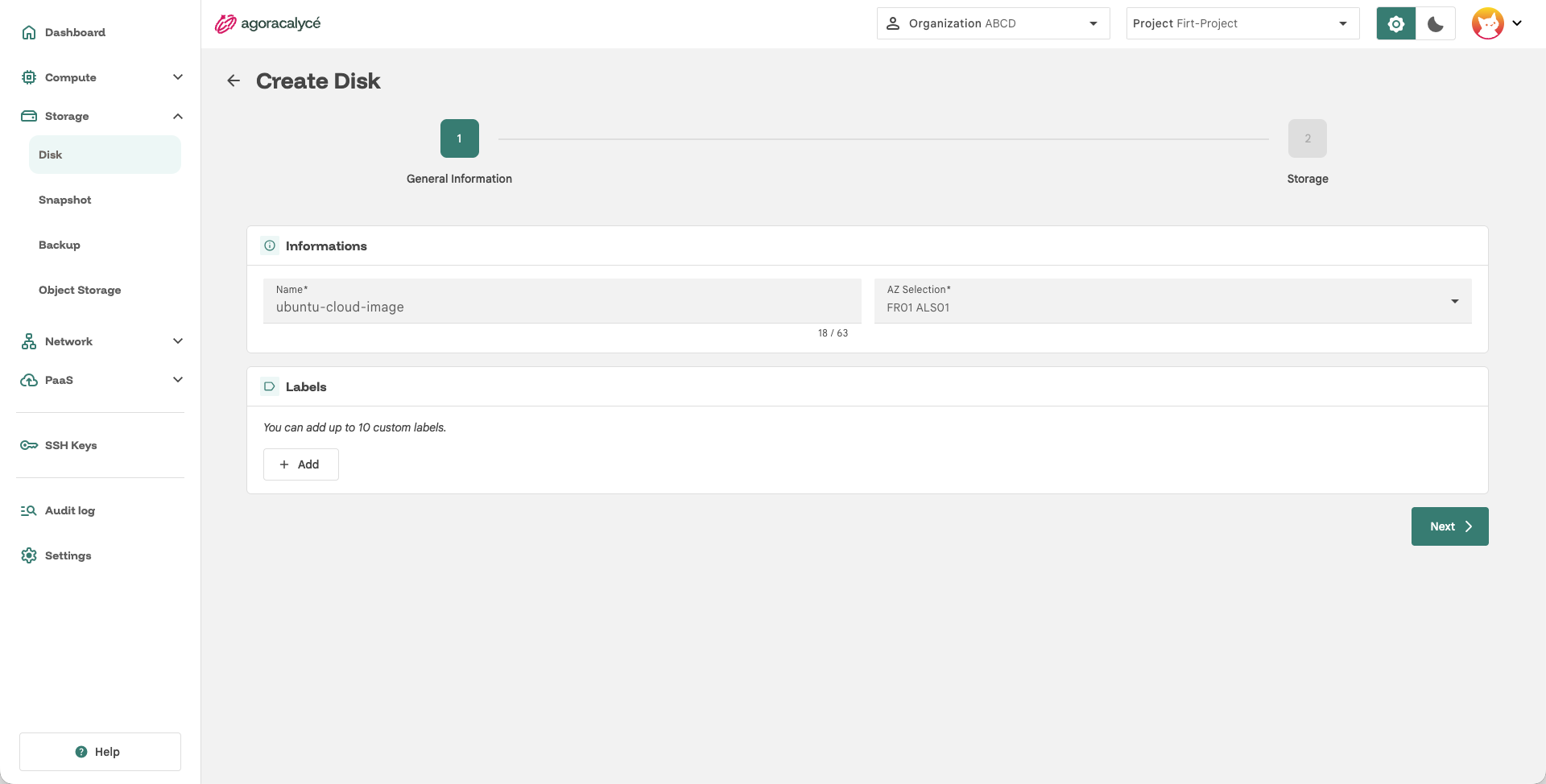The width and height of the screenshot is (1546, 784).
Task: Switch to light theme sun button
Action: [1396, 23]
